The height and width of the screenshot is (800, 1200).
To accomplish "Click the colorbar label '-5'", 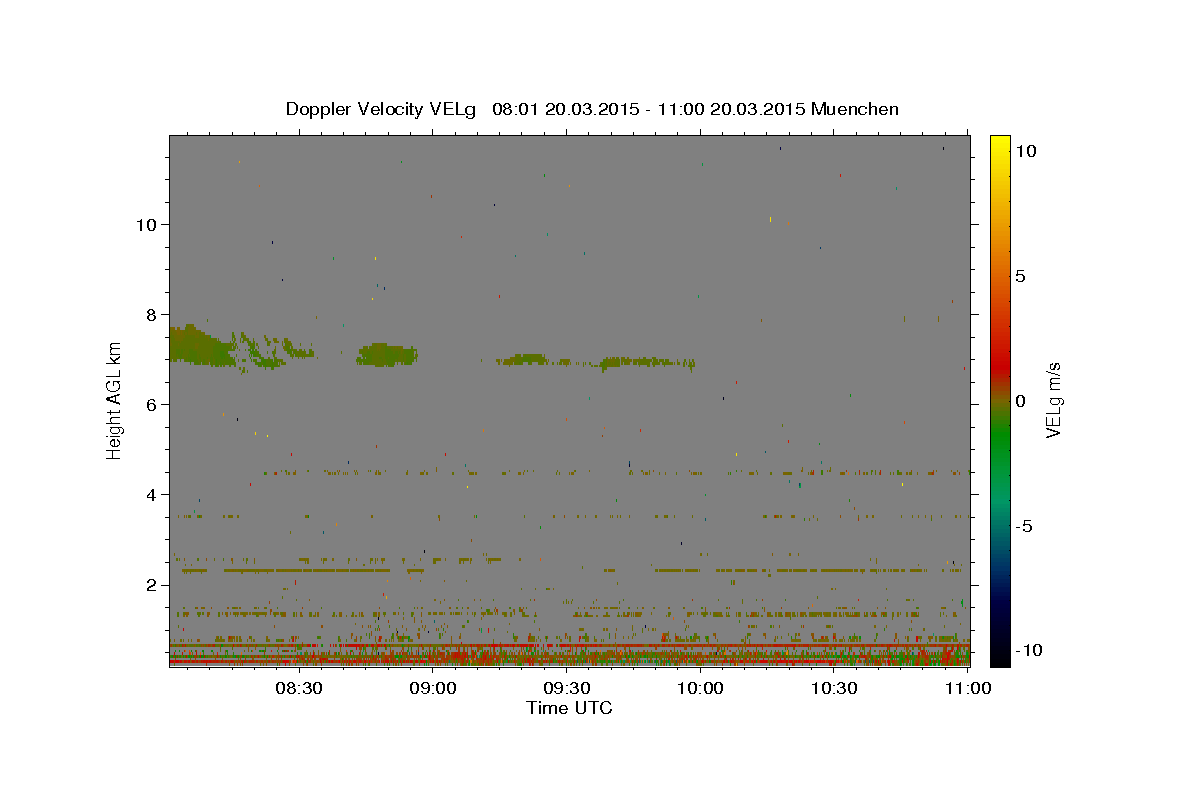I will pos(1024,526).
